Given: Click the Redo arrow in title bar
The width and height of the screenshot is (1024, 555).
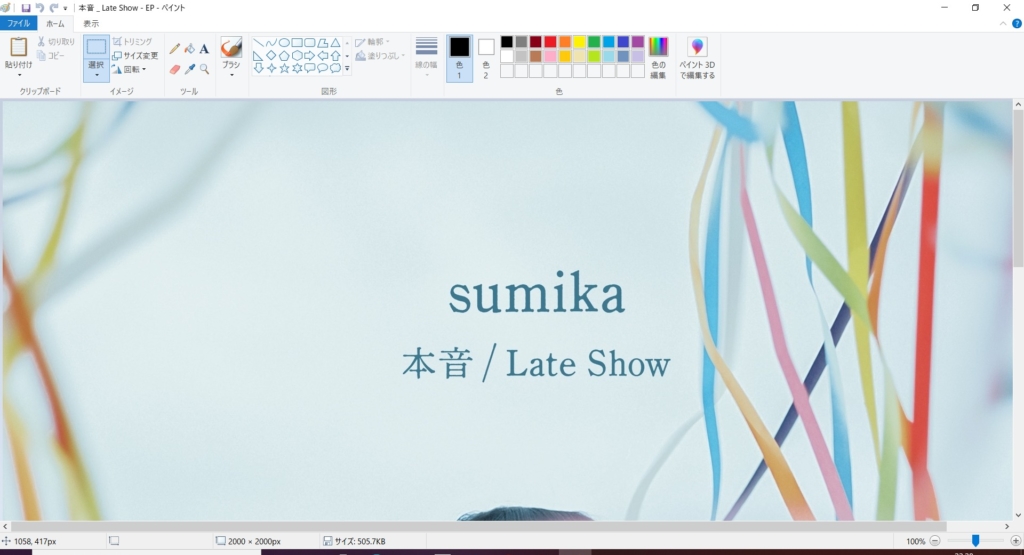Looking at the screenshot, I should pos(54,8).
